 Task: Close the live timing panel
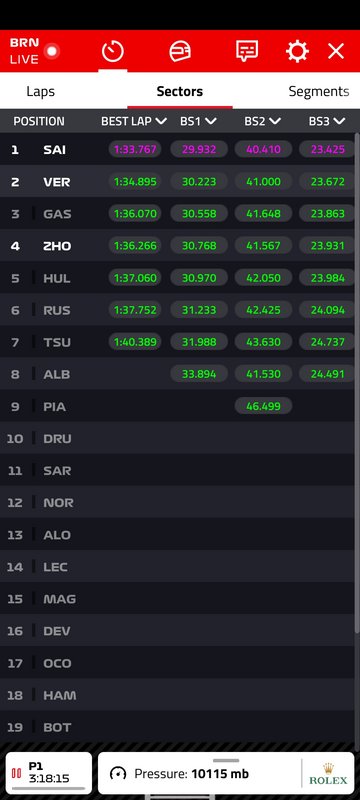[x=336, y=51]
